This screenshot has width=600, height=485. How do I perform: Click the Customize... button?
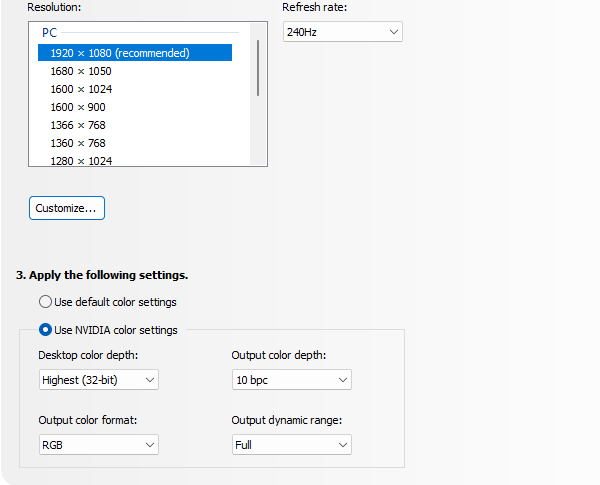(67, 208)
